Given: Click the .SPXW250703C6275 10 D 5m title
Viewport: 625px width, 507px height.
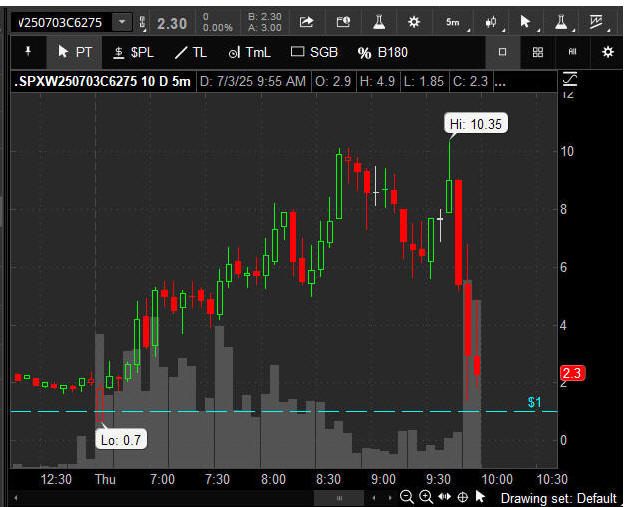Looking at the screenshot, I should [x=102, y=81].
